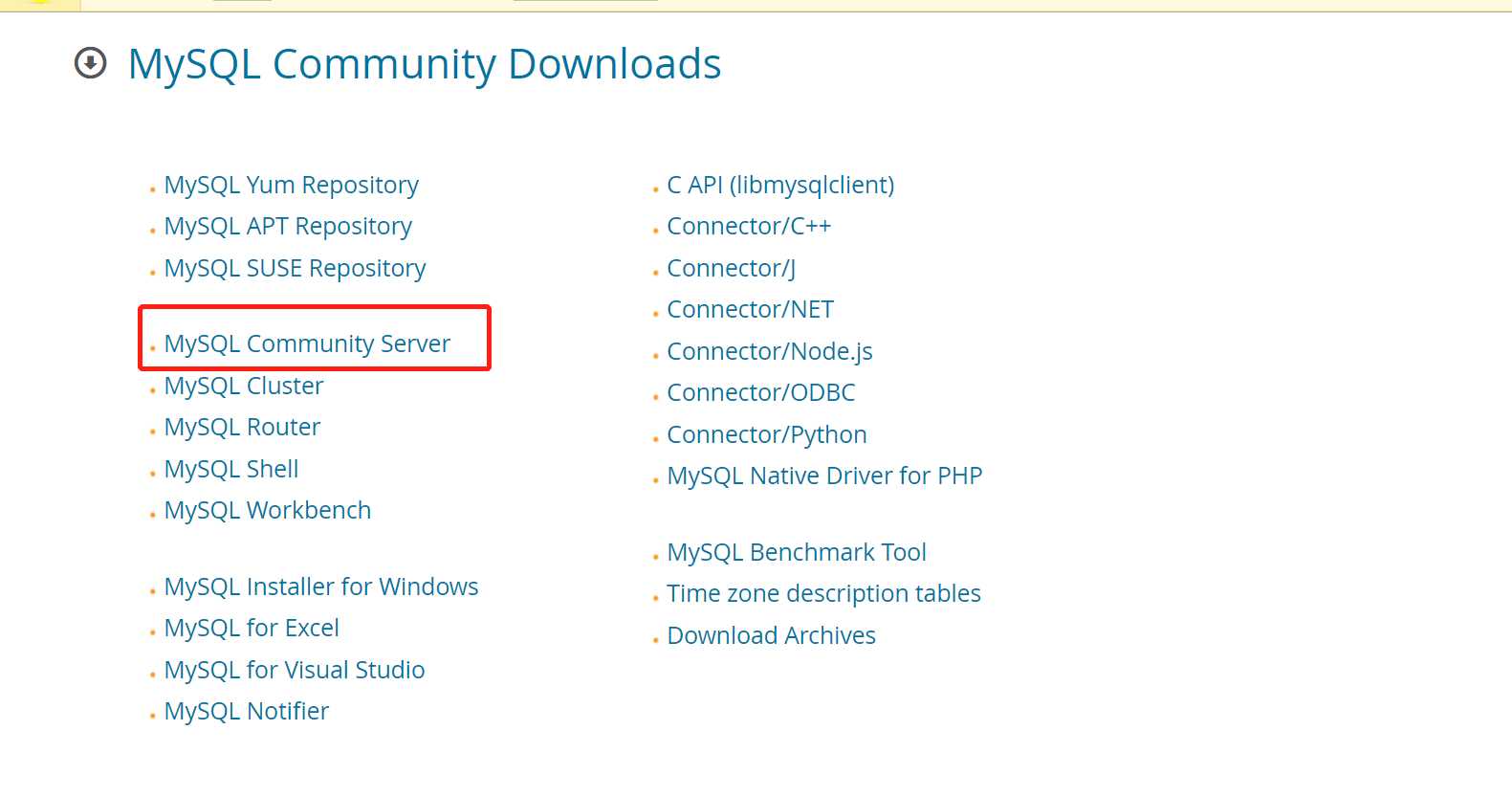The image size is (1512, 797).
Task: Open the MySQL Notifier link
Action: pyautogui.click(x=247, y=711)
